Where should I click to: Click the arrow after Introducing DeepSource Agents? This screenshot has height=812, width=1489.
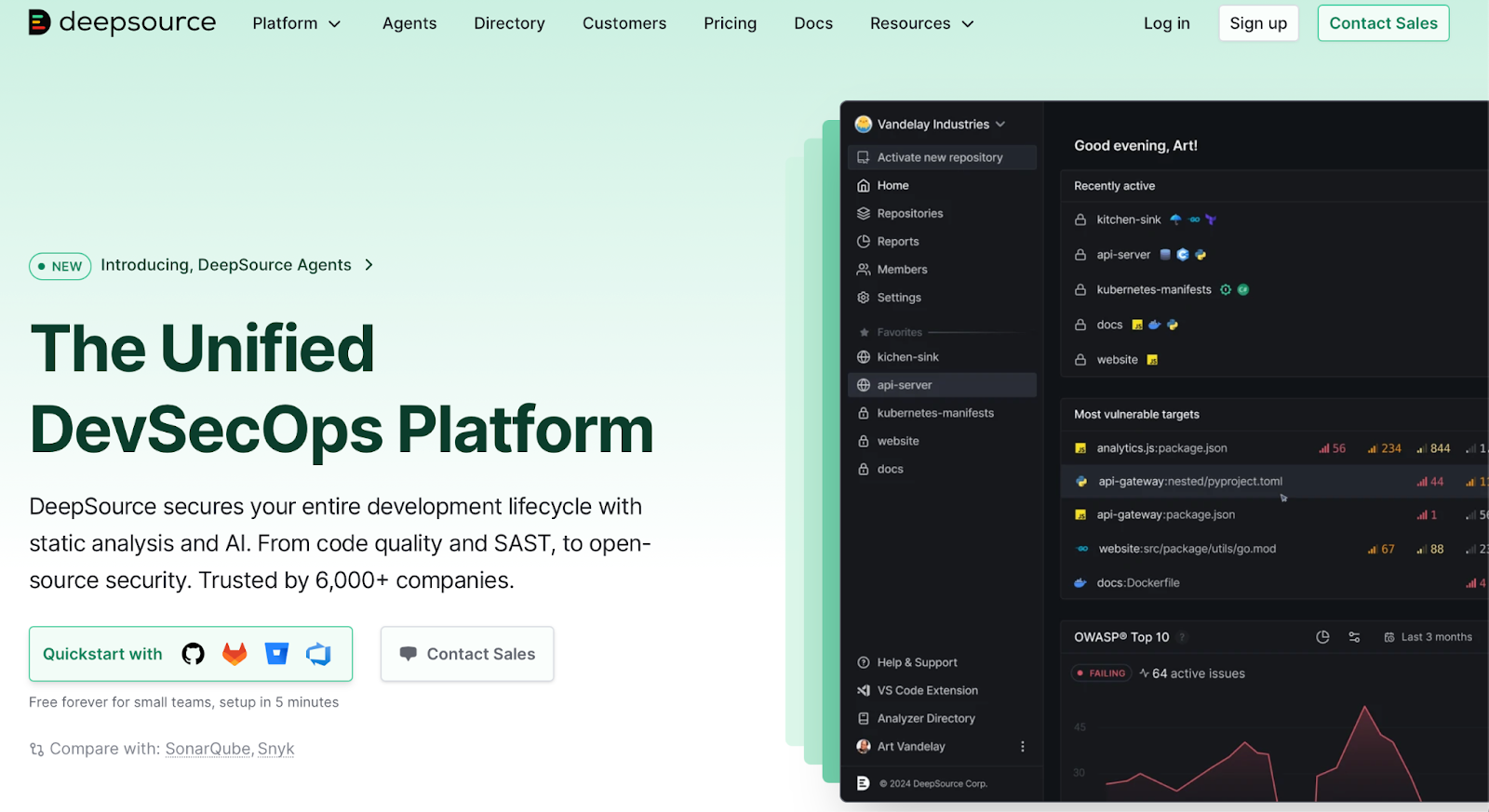click(x=369, y=265)
